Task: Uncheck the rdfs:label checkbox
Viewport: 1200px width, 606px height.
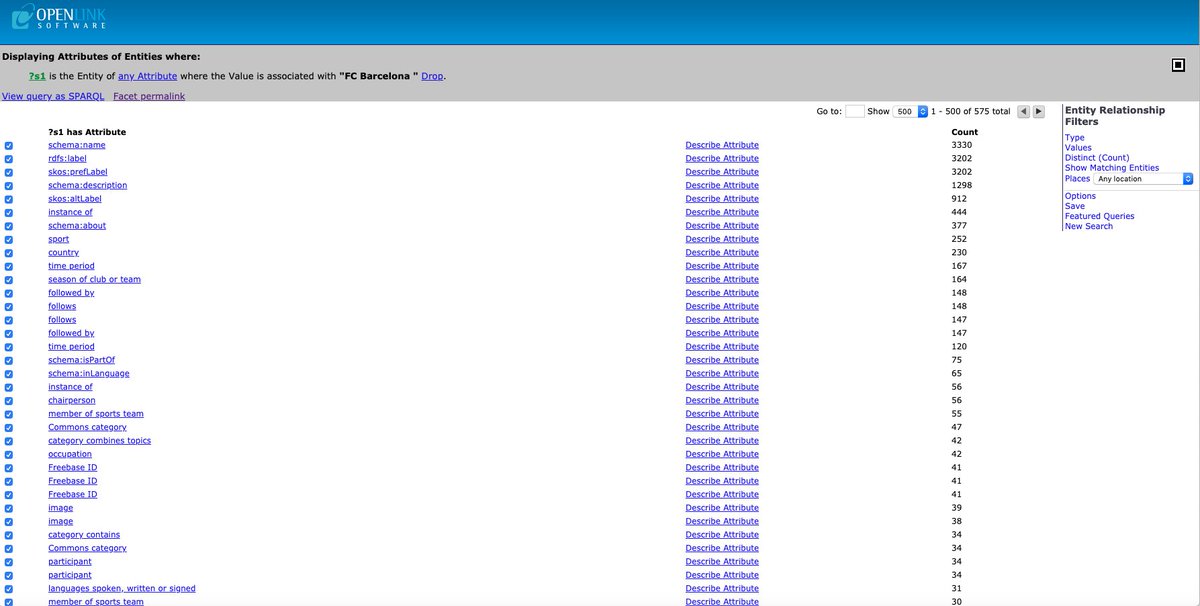Action: click(x=9, y=159)
